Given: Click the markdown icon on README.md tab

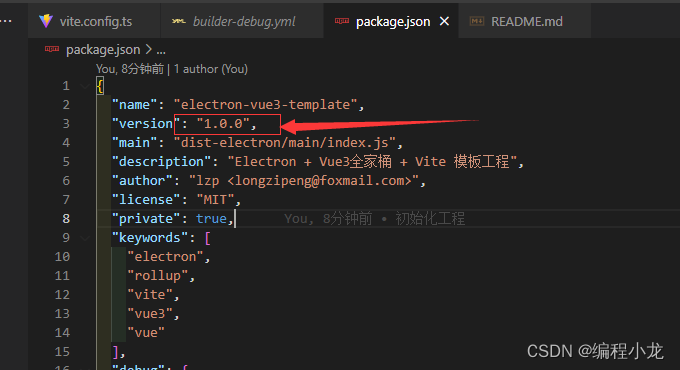Looking at the screenshot, I should click(477, 21).
